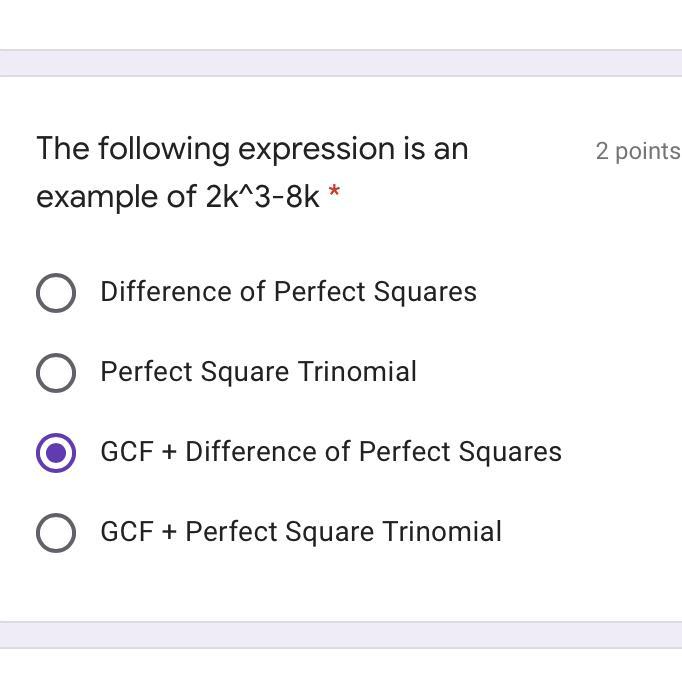This screenshot has height=681, width=682.
Task: Click the '2k^3-8k' expression text
Action: coord(263,197)
